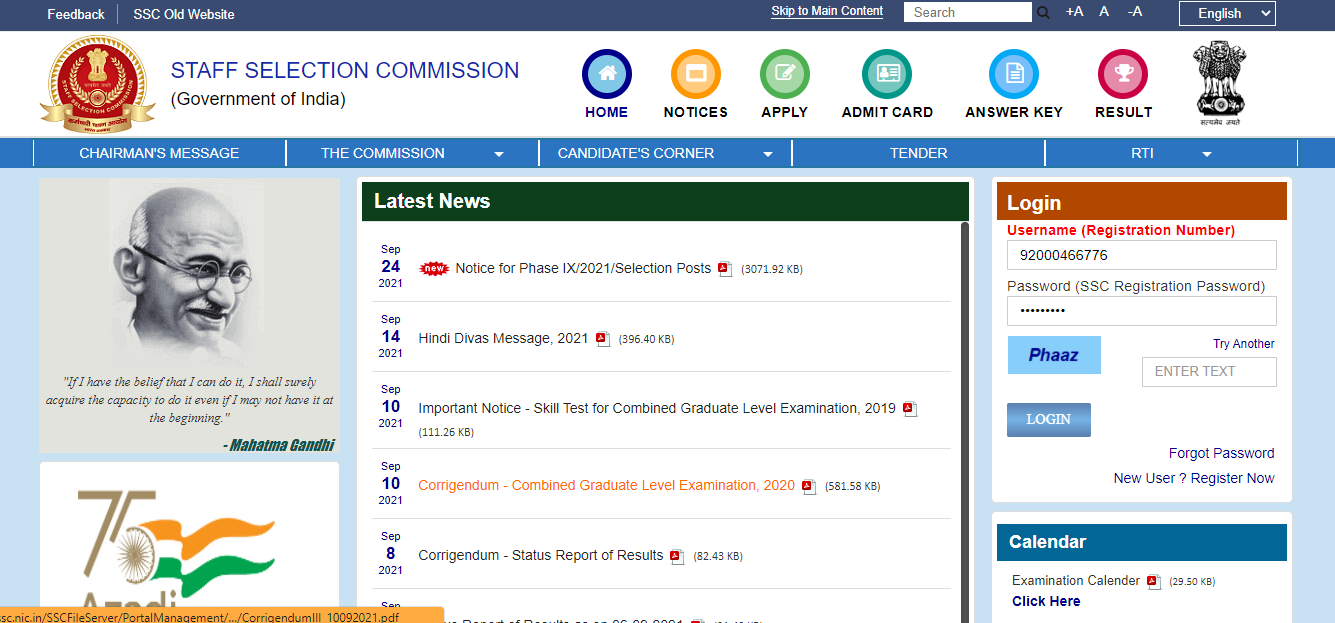Click the Username registration number field
1335x623 pixels.
[1142, 255]
